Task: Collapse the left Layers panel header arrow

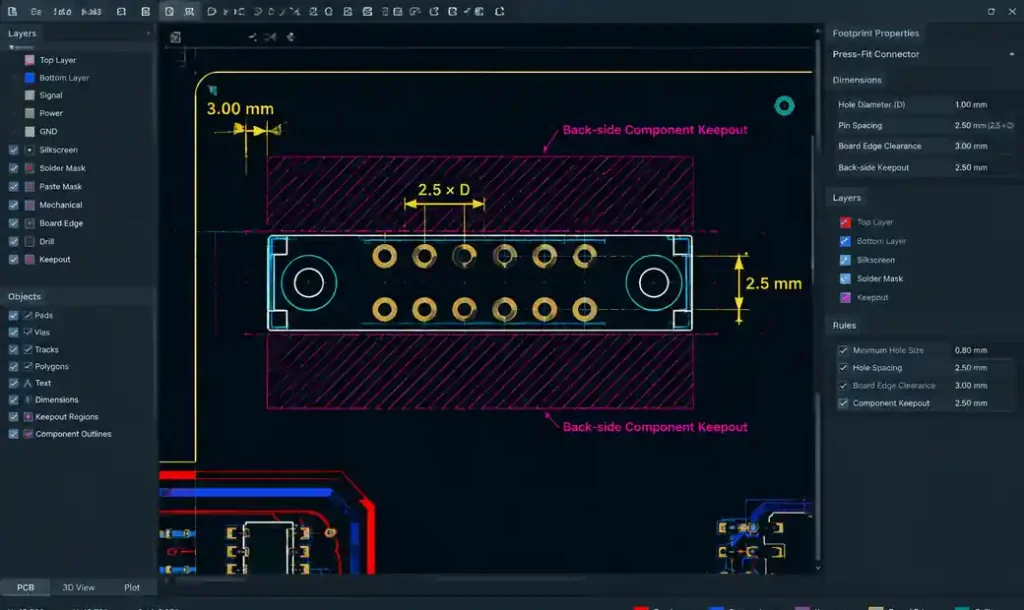Action: 148,33
